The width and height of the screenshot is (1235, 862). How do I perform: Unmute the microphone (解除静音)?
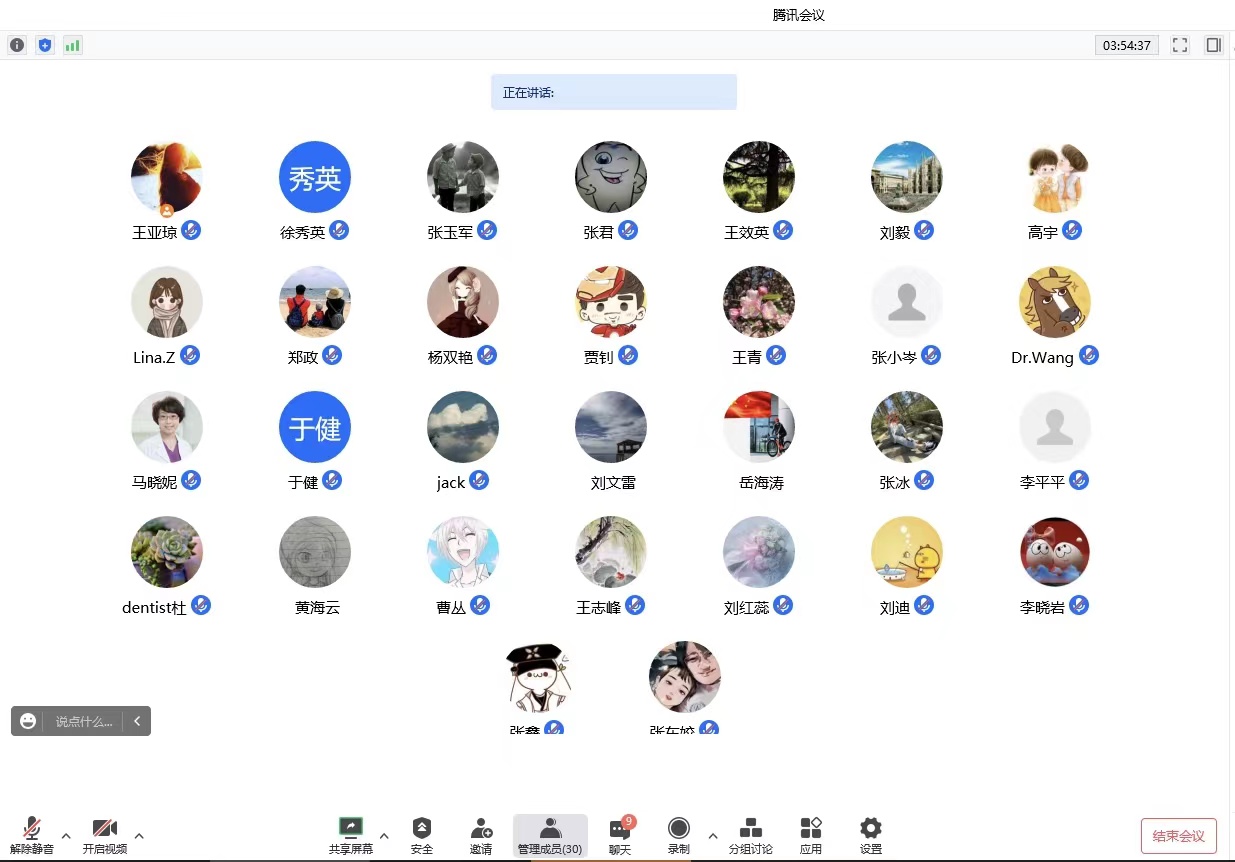coord(32,835)
